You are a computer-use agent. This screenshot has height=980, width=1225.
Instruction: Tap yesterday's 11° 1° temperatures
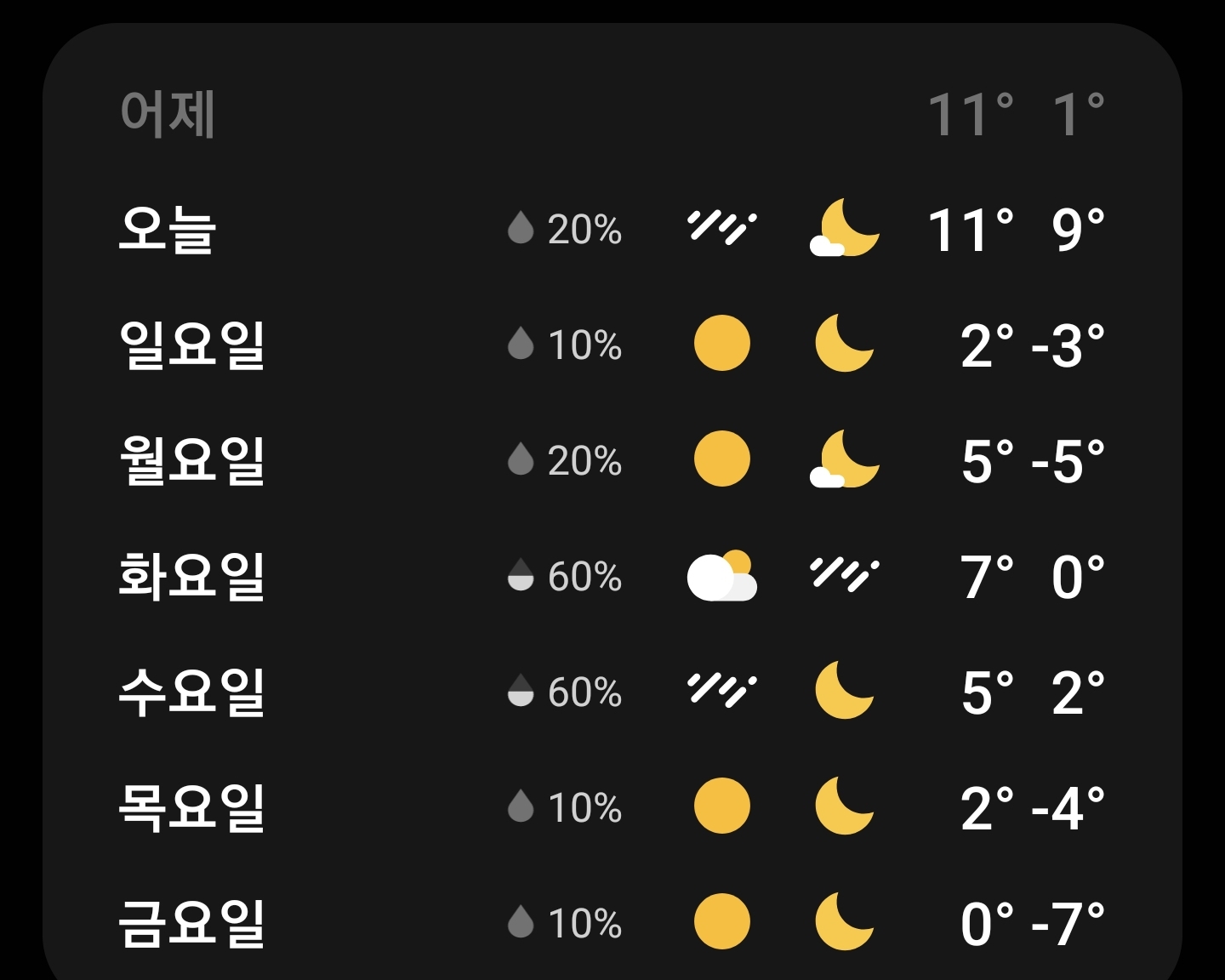[x=1016, y=115]
